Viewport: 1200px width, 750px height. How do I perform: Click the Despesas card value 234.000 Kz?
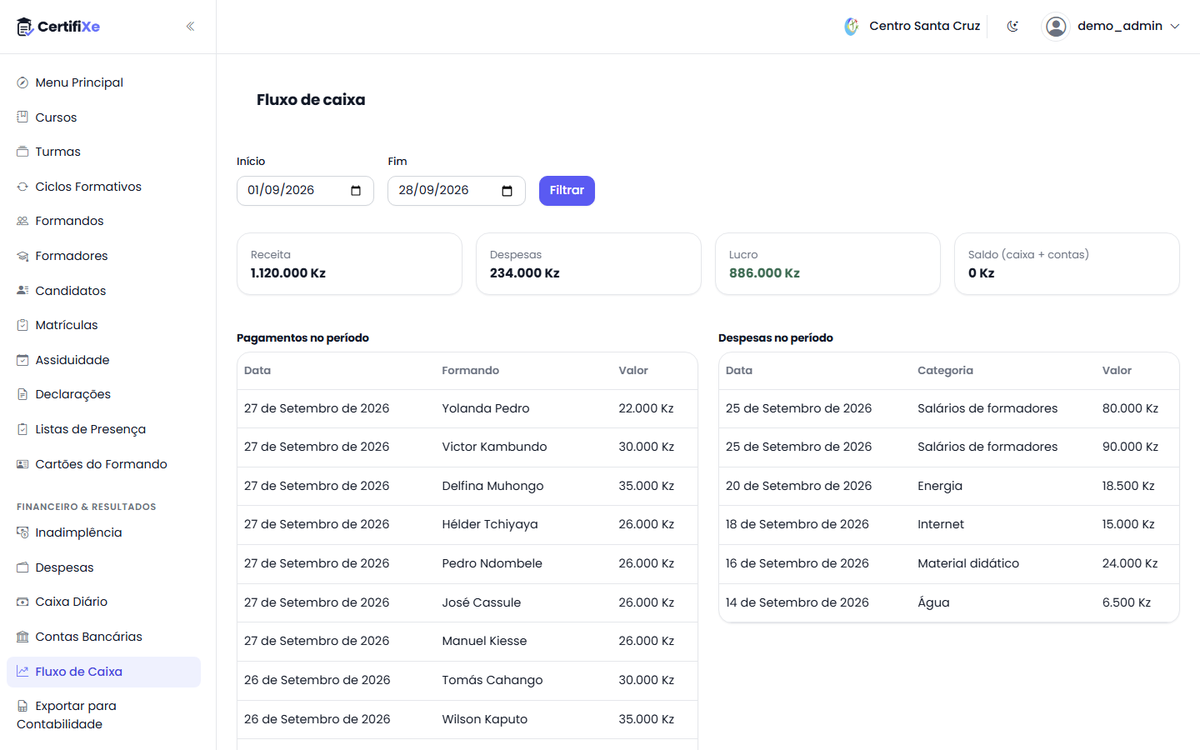[x=525, y=273]
